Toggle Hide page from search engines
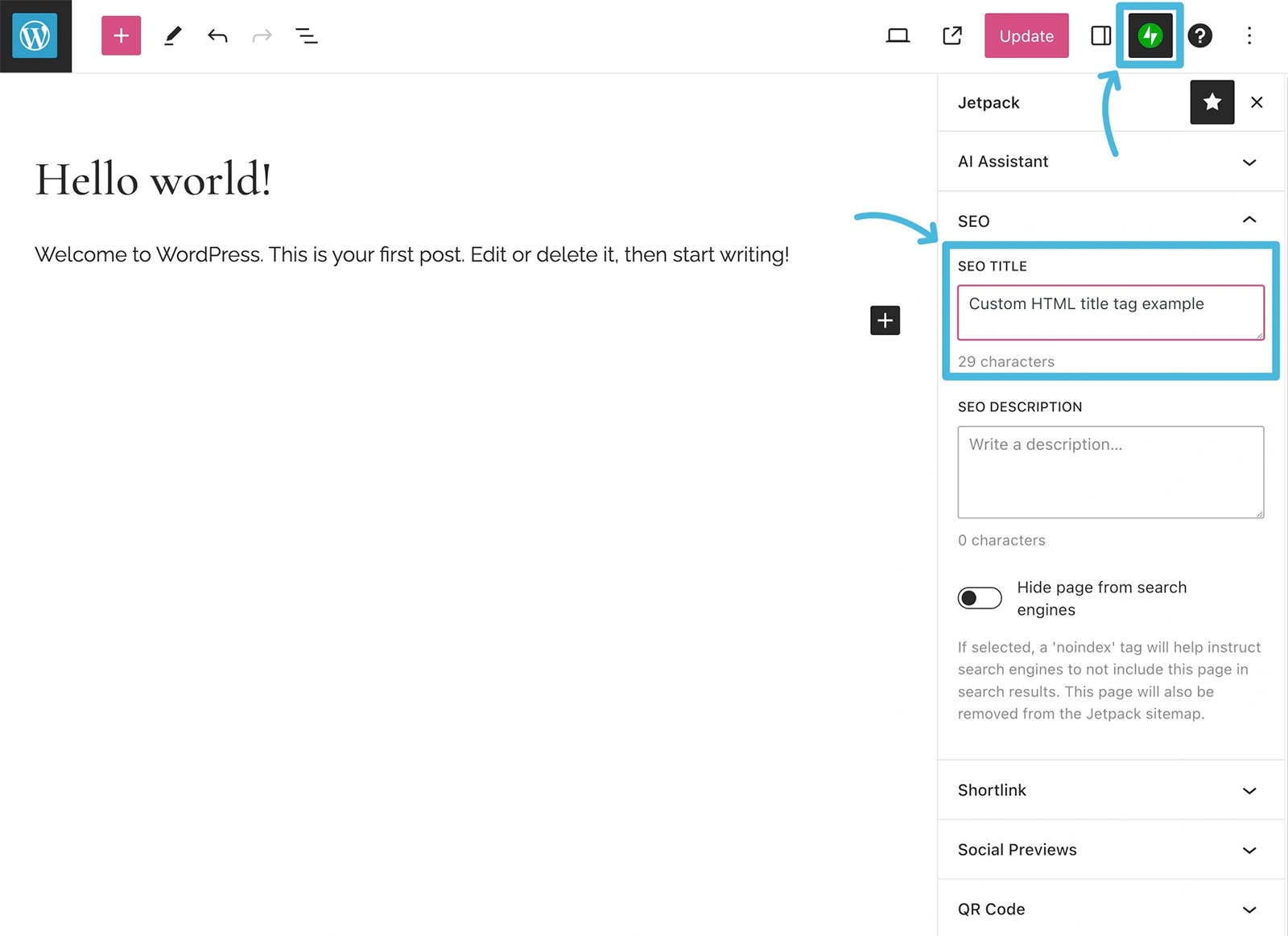Image resolution: width=1288 pixels, height=936 pixels. pos(980,598)
